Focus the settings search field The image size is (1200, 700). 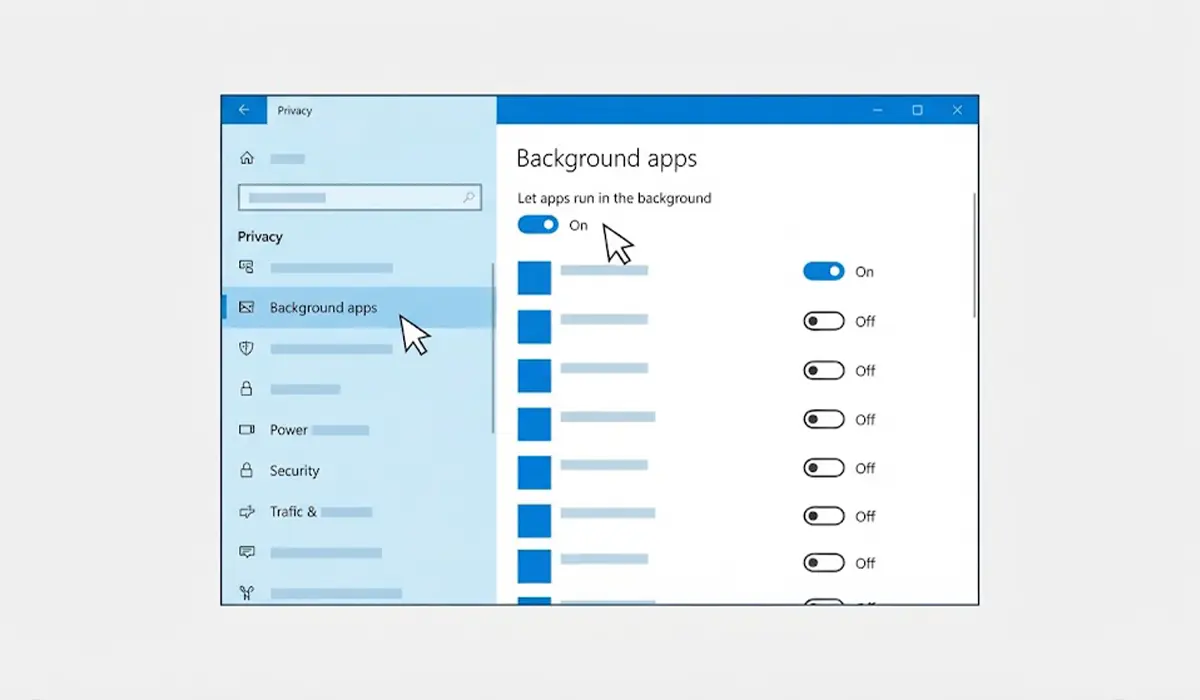pos(360,198)
